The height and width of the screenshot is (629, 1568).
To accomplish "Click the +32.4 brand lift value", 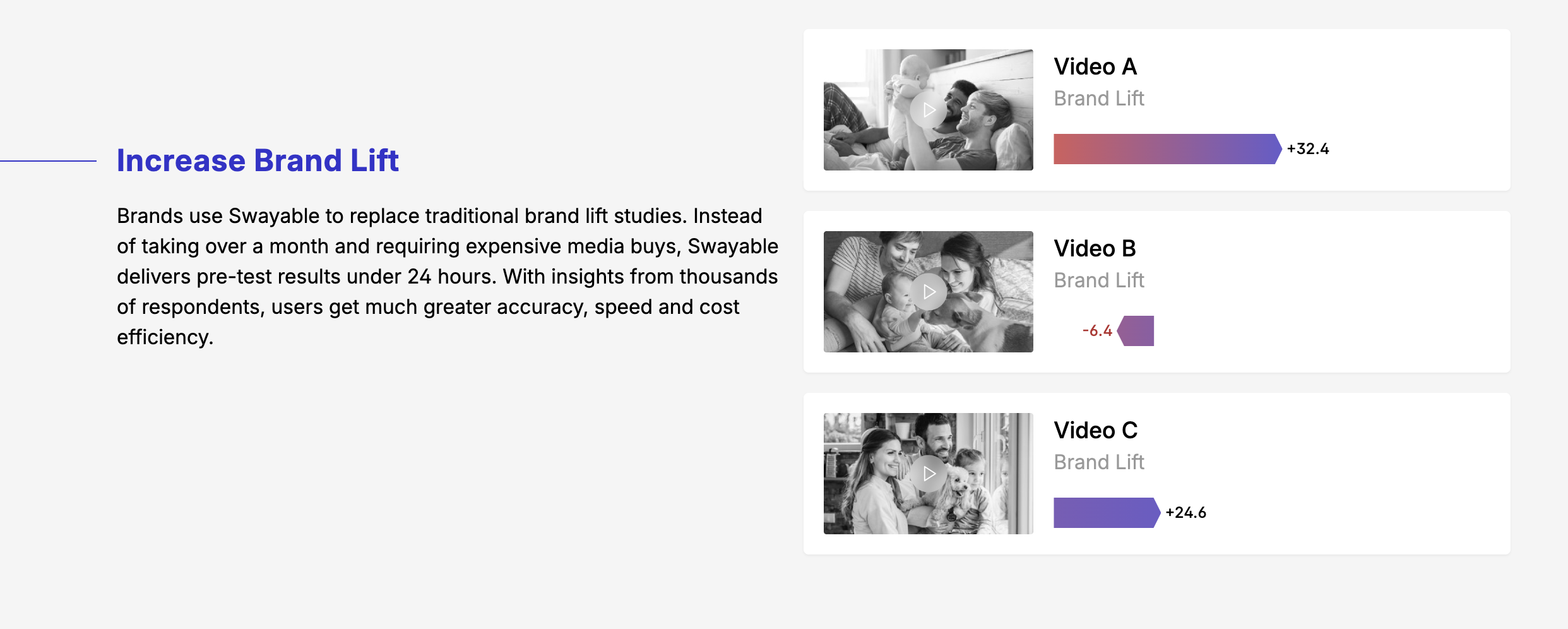I will point(1308,149).
